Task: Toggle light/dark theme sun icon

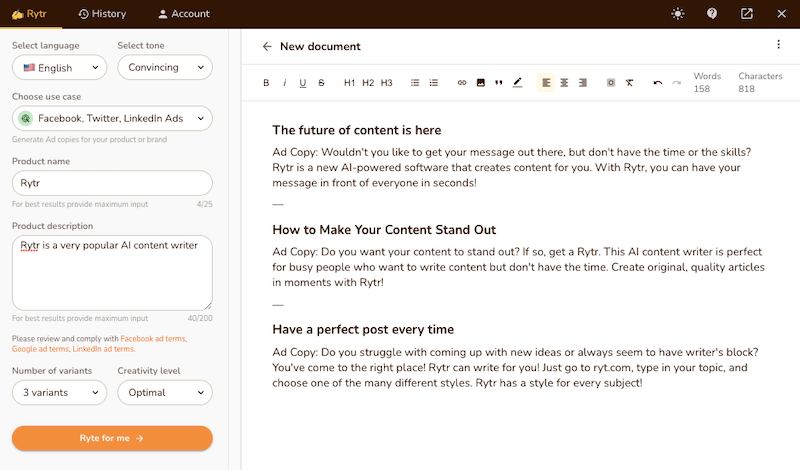Action: 678,14
